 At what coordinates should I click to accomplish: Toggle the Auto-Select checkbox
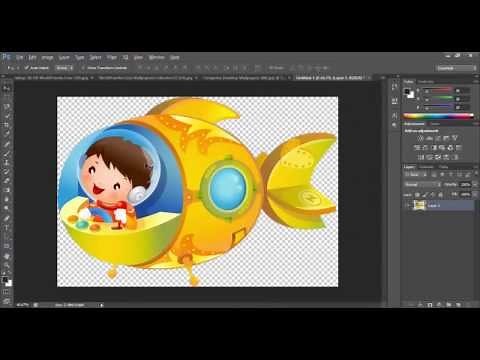click(x=27, y=68)
